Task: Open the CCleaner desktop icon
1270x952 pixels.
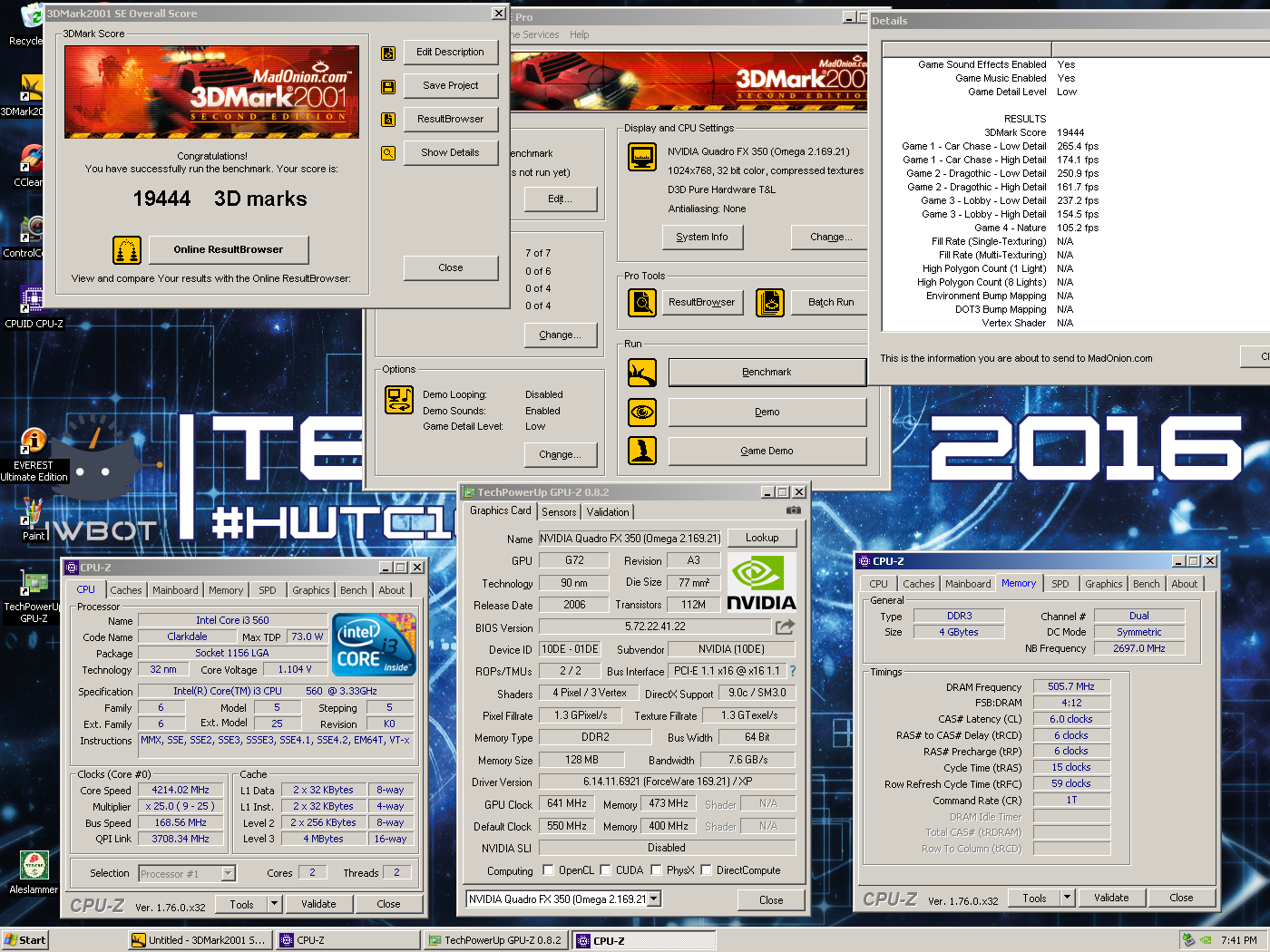Action: 30,167
